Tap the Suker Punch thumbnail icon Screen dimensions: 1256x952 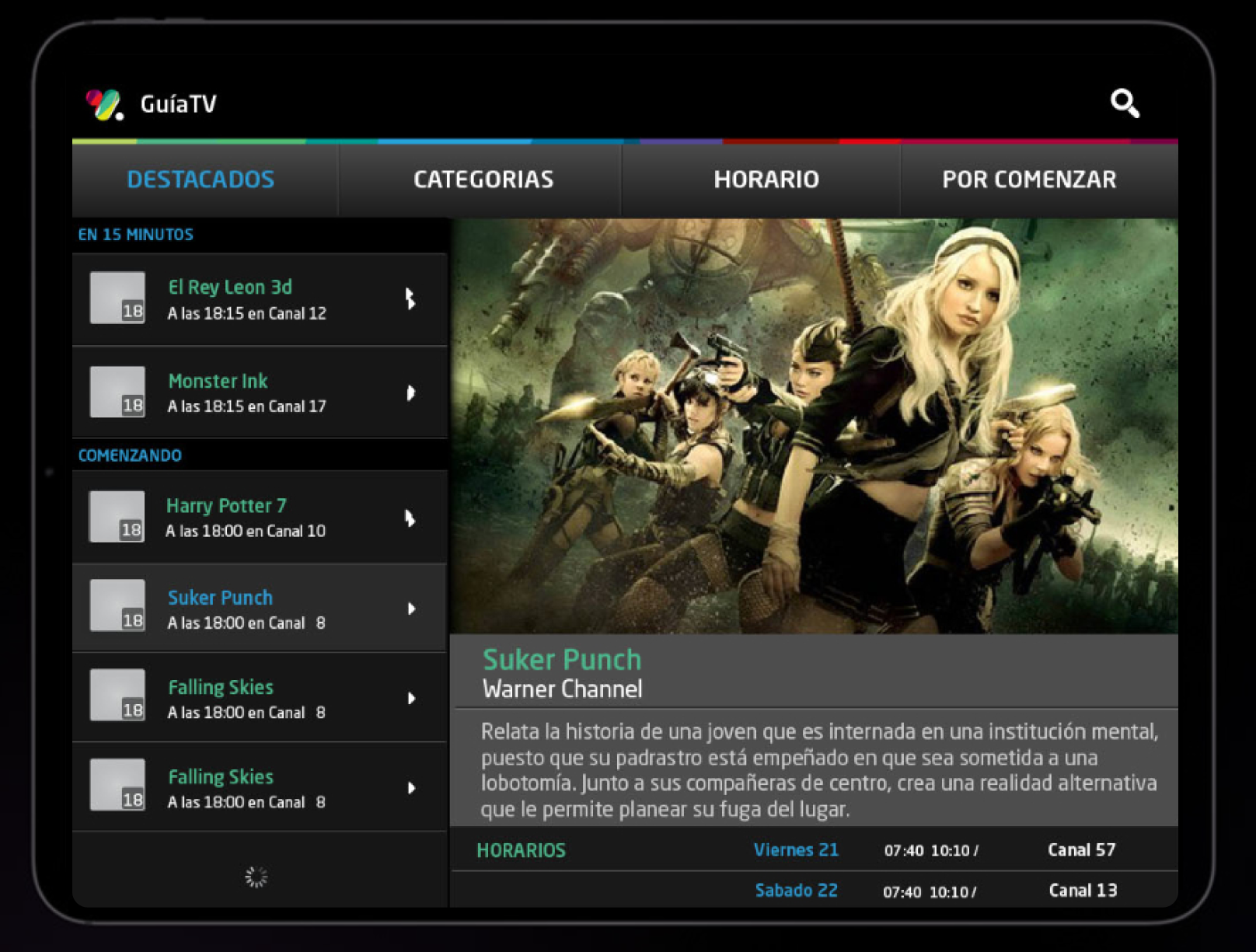point(117,606)
